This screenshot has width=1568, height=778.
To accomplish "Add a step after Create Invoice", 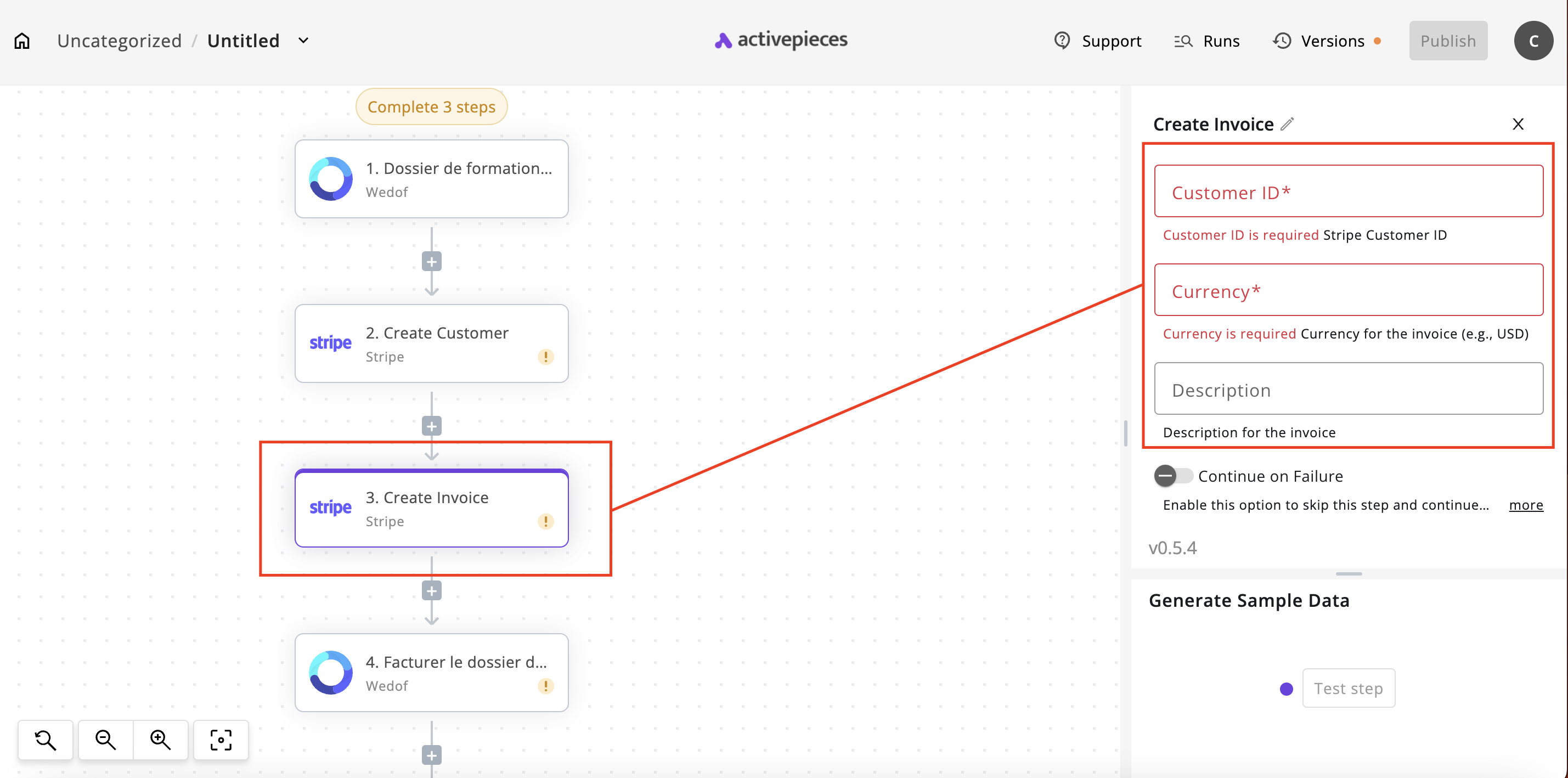I will [432, 590].
